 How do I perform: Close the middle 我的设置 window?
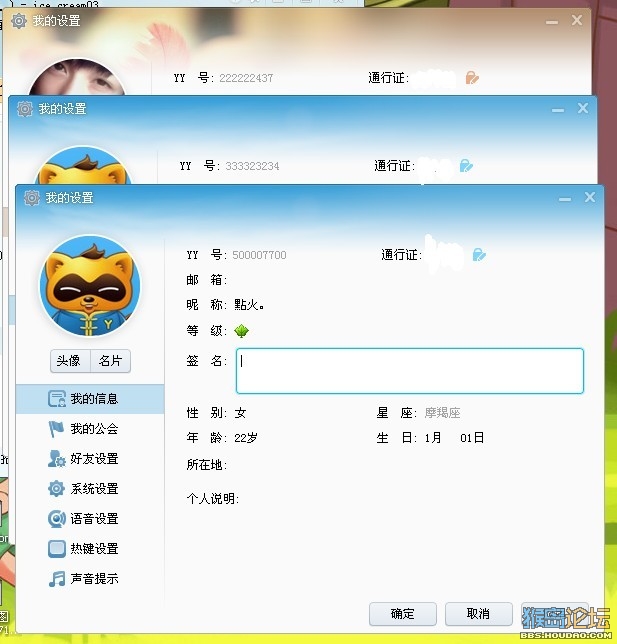tap(583, 108)
